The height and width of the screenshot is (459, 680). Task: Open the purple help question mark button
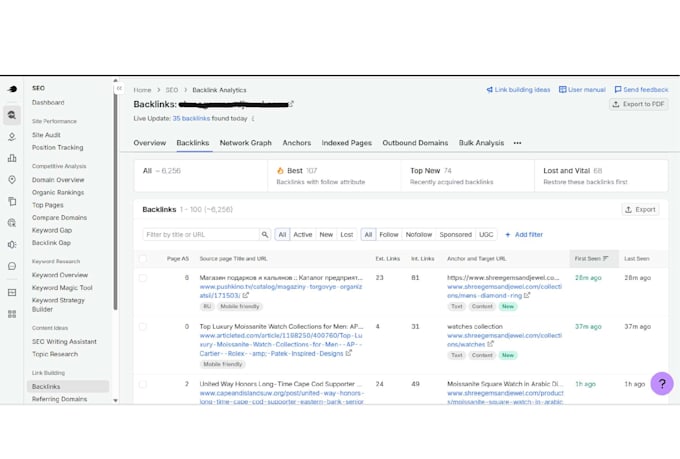point(662,384)
